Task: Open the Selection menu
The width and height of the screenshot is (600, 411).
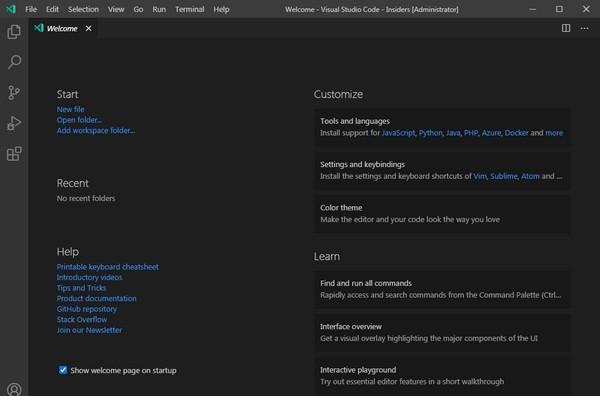Action: pos(83,9)
